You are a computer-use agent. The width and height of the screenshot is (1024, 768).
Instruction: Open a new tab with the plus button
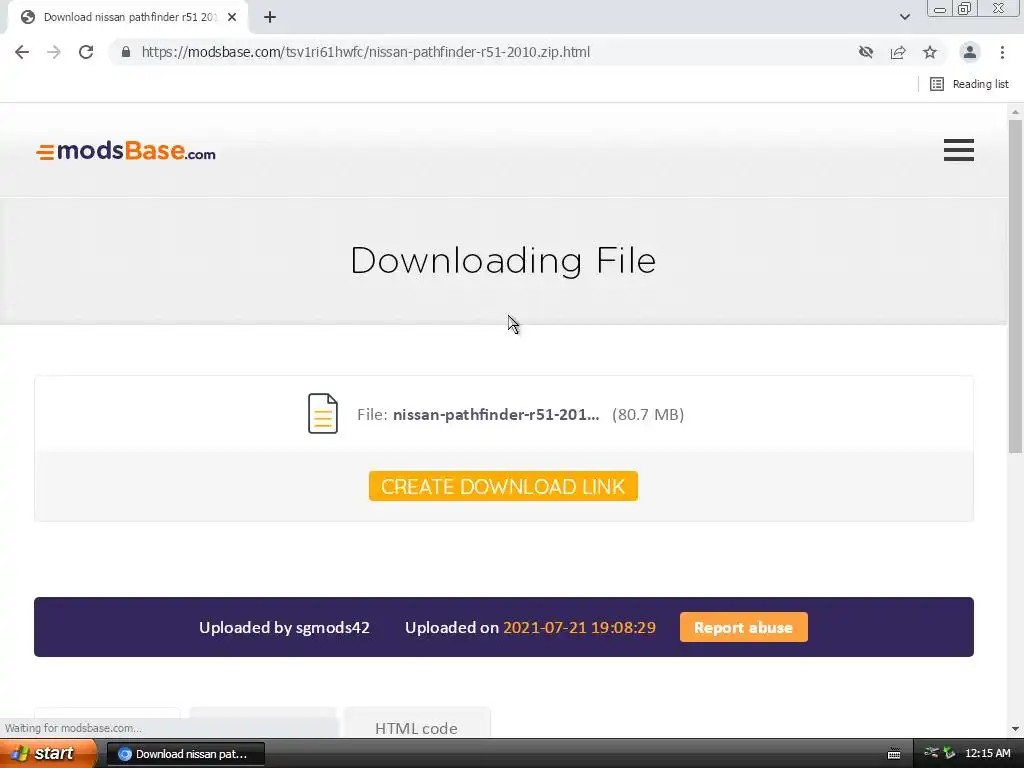pyautogui.click(x=270, y=17)
